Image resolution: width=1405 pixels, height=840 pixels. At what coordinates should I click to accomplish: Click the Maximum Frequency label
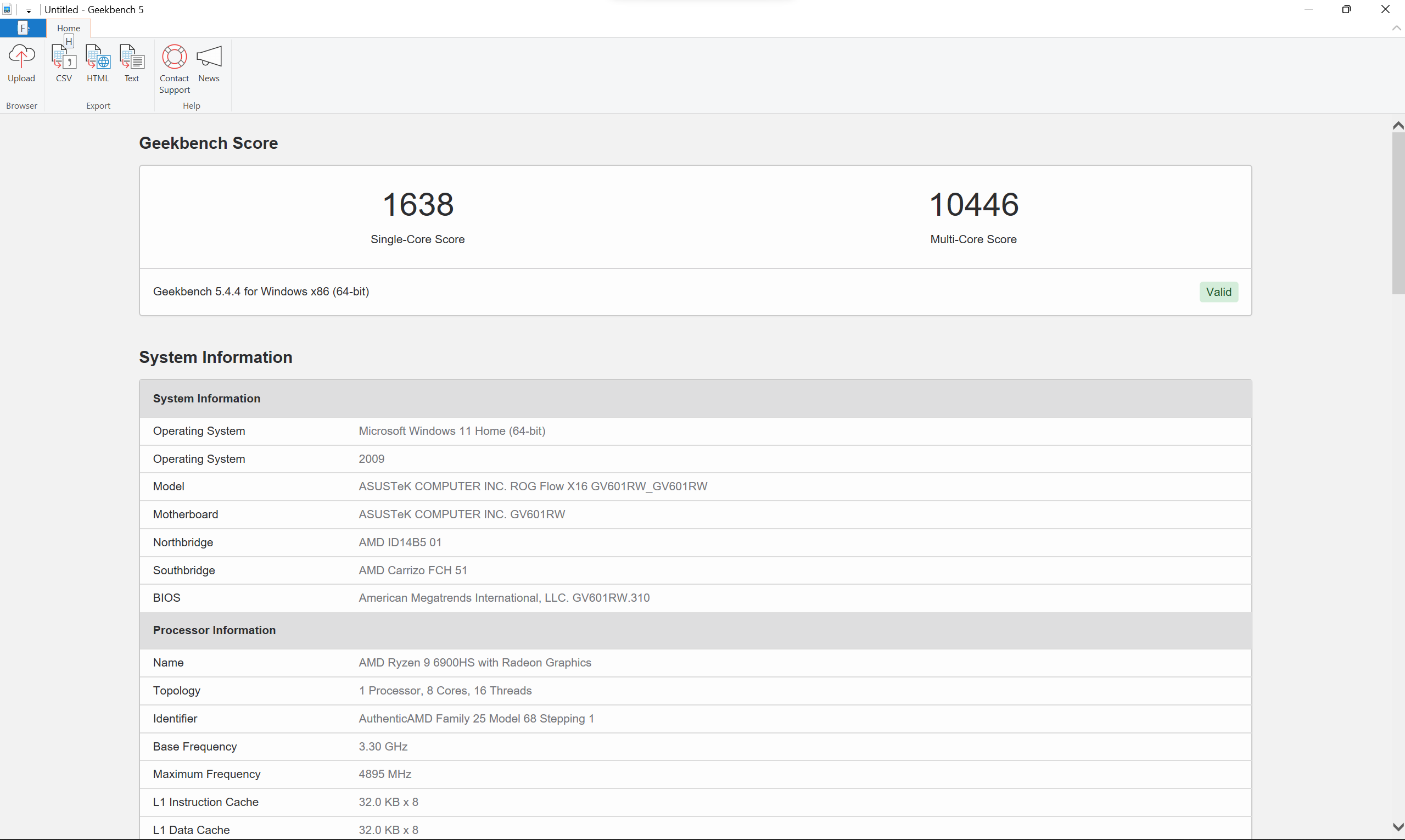[206, 774]
